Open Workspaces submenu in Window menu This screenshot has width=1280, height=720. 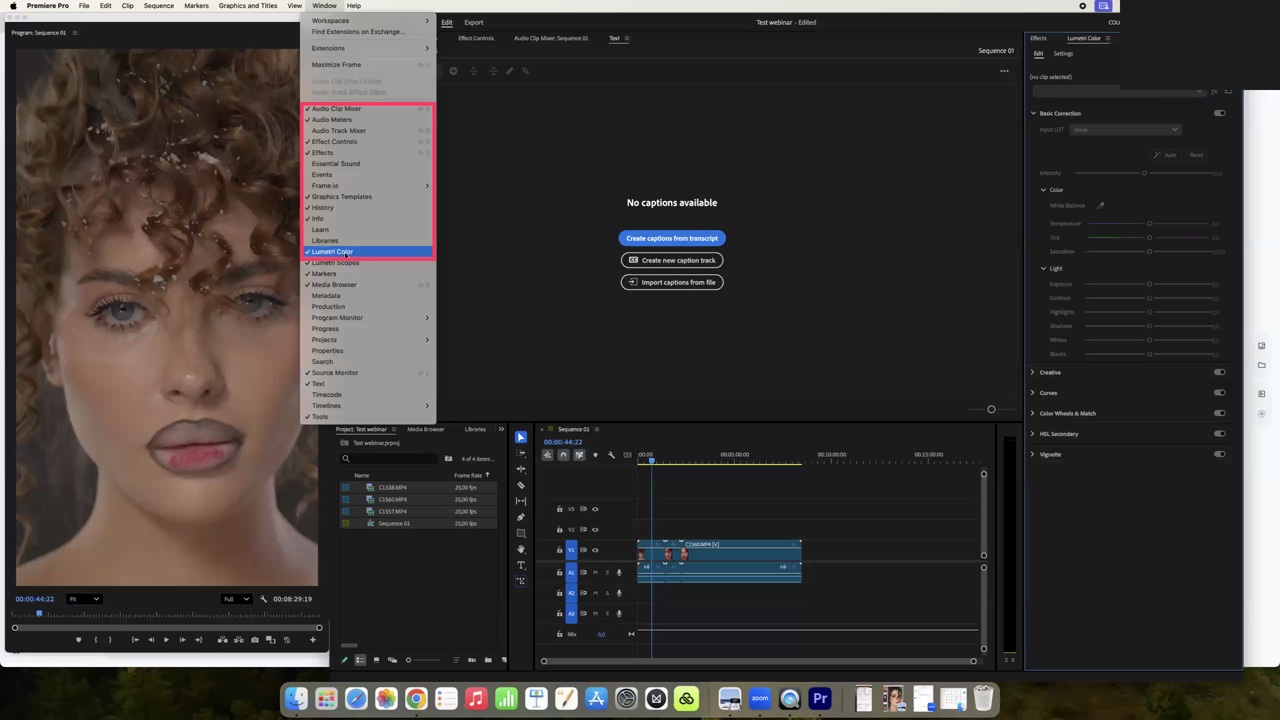click(x=368, y=21)
